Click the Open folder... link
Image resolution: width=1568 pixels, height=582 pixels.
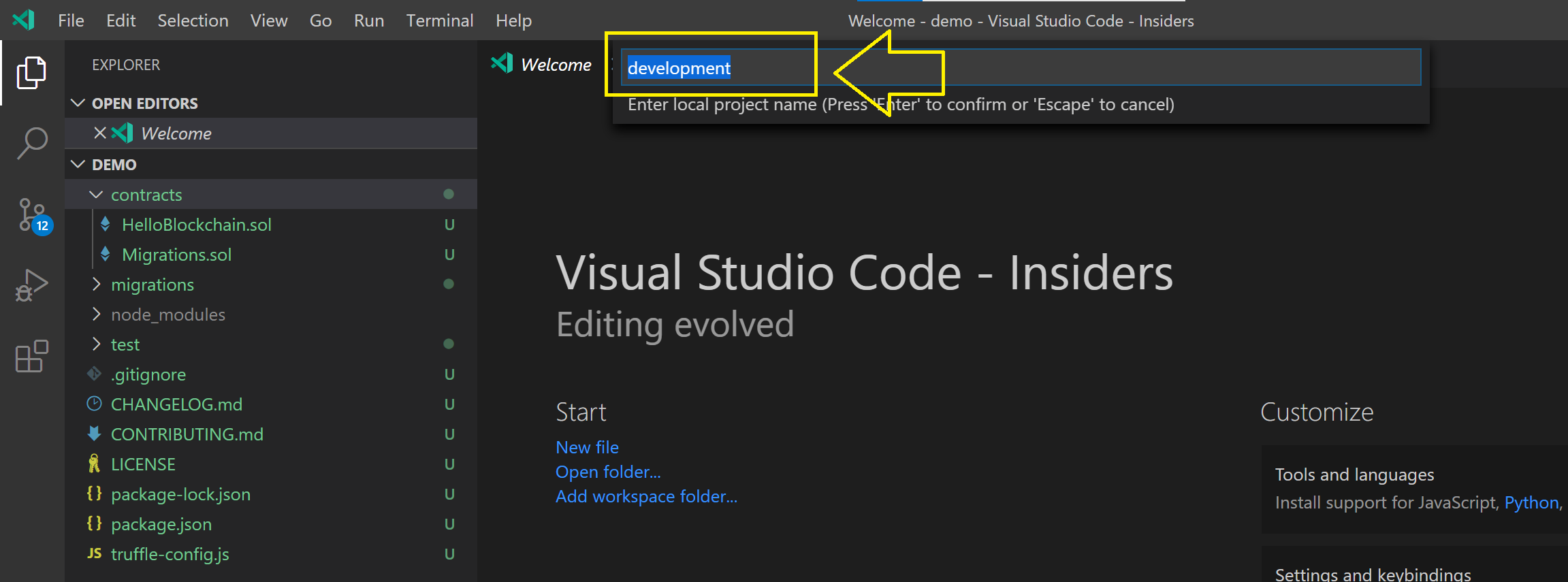coord(608,472)
